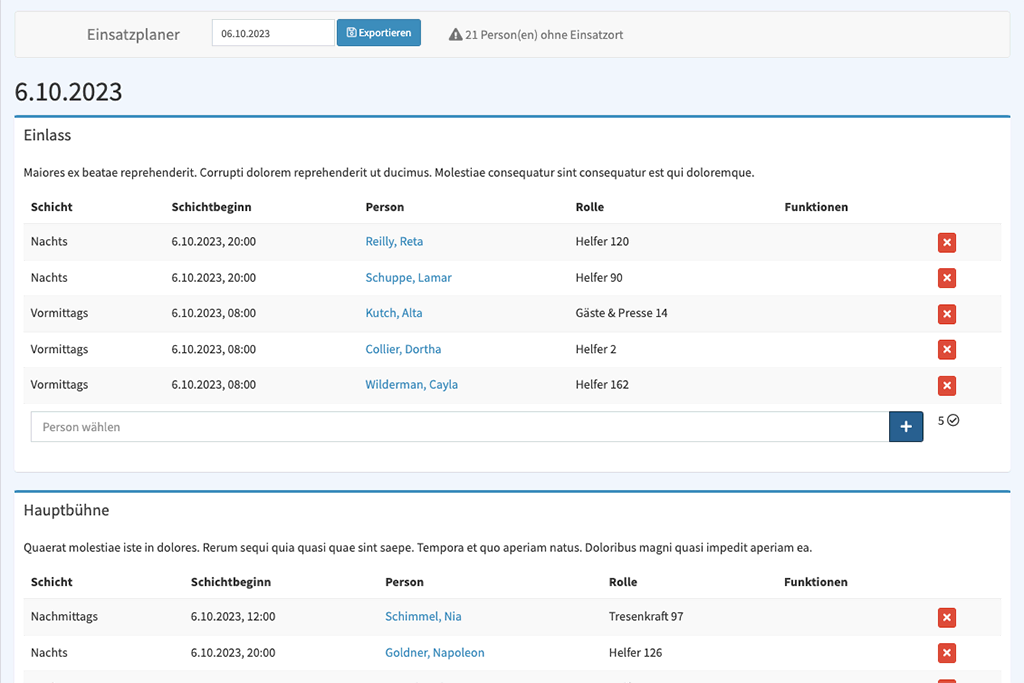Click the plus button to add person
This screenshot has height=683, width=1024.
point(905,427)
